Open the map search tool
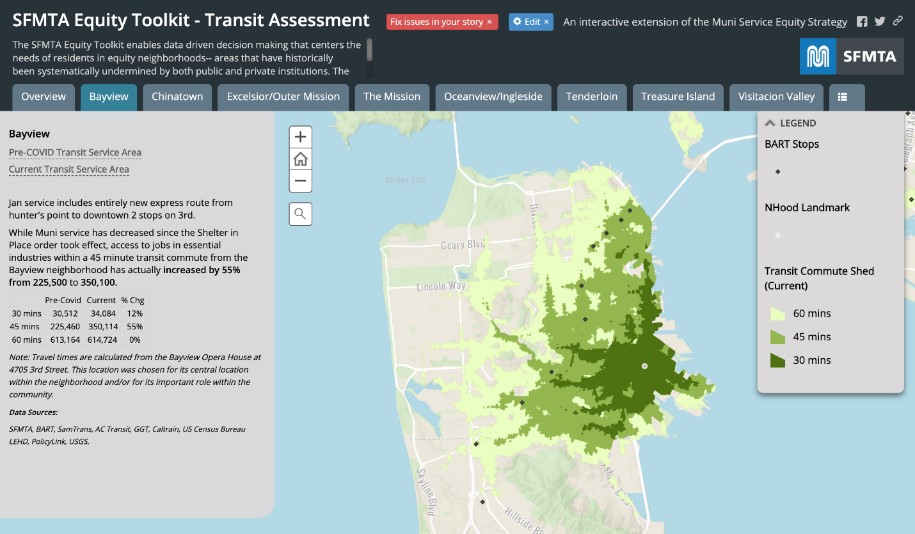The image size is (915, 534). (x=301, y=213)
